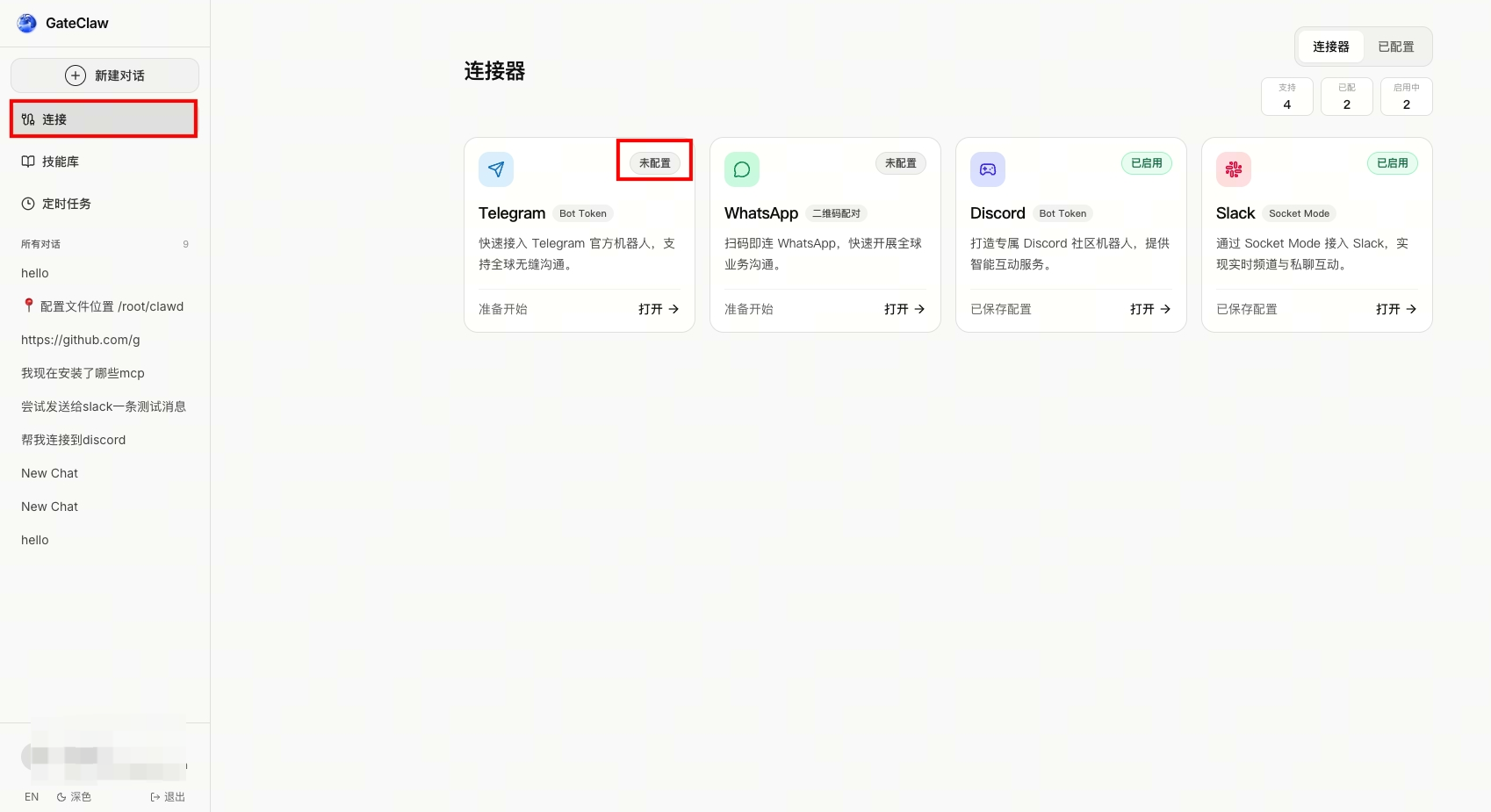Select the 连接器 tab
This screenshot has width=1491, height=812.
pyautogui.click(x=1330, y=47)
